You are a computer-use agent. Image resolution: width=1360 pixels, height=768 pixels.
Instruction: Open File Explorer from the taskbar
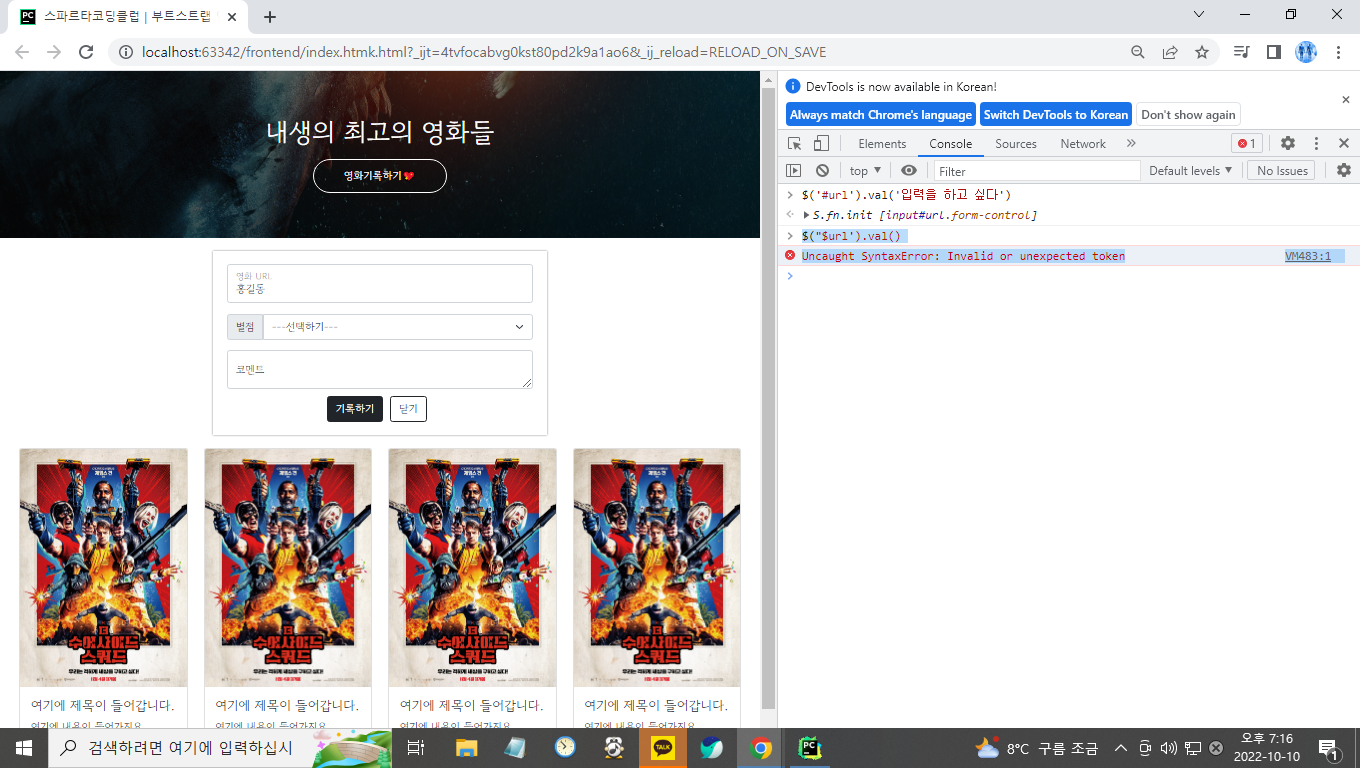(x=467, y=748)
